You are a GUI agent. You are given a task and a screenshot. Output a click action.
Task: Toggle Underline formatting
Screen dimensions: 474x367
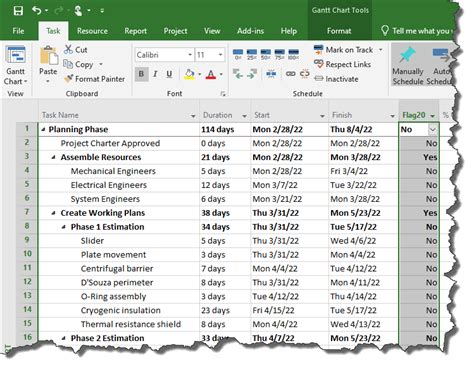(169, 74)
